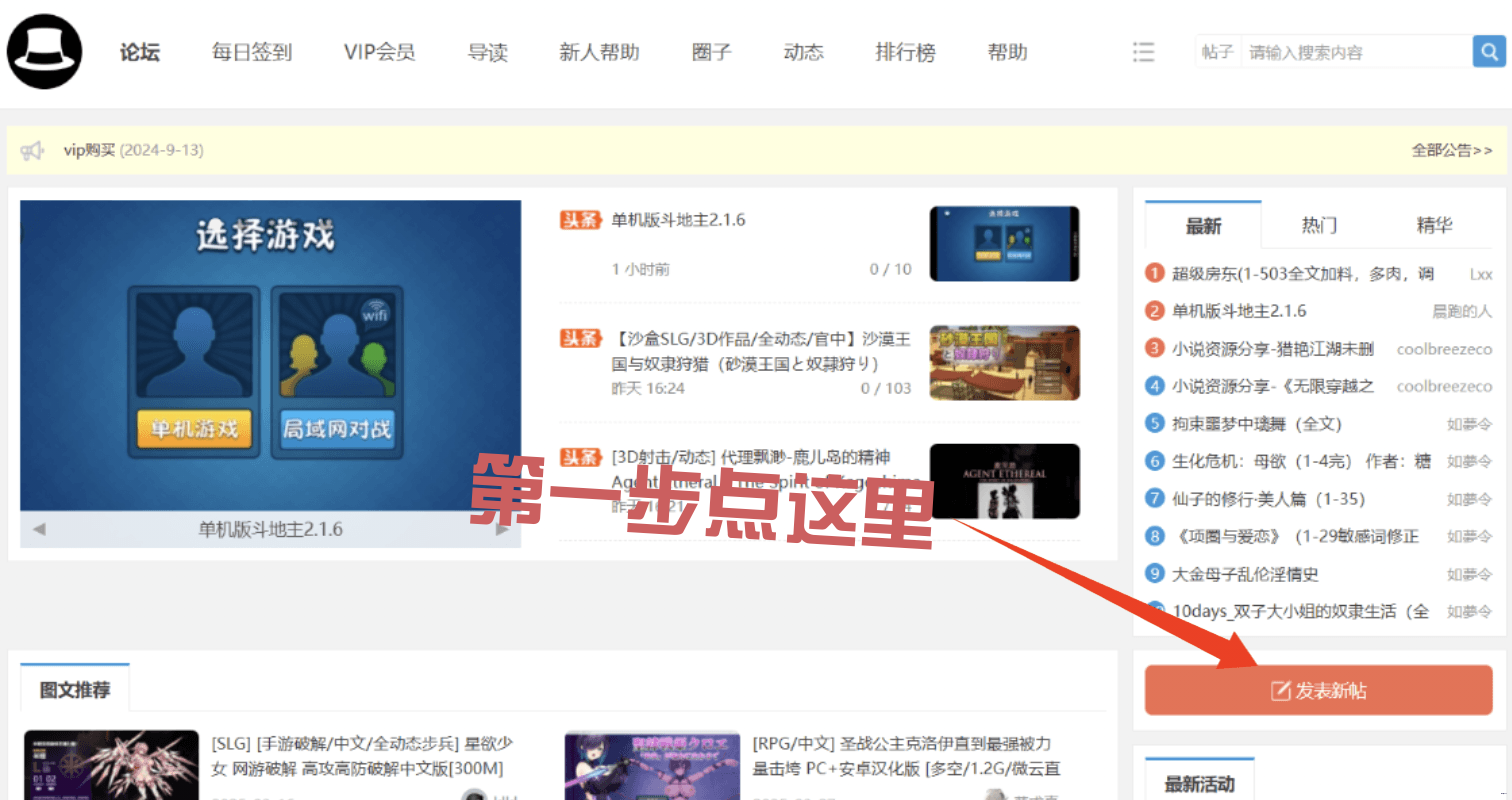Screen dimensions: 1512x800
Task: Open the 全部公告>> link
Action: (x=1451, y=151)
